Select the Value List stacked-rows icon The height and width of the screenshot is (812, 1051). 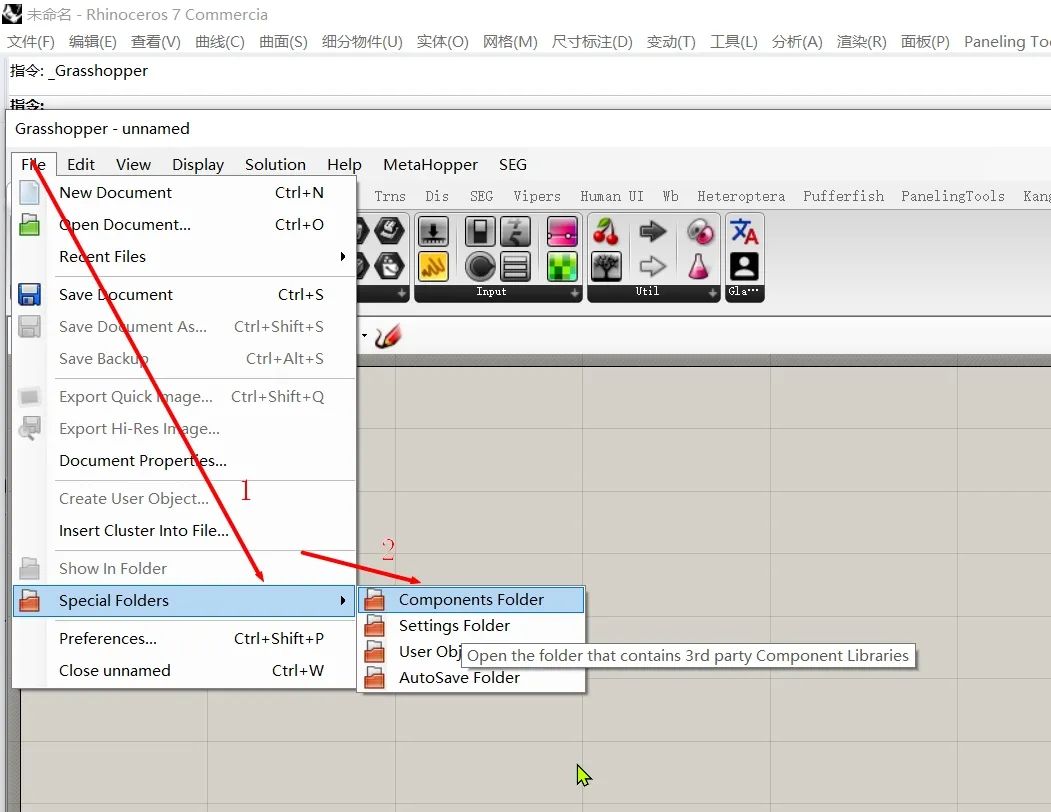pyautogui.click(x=515, y=266)
